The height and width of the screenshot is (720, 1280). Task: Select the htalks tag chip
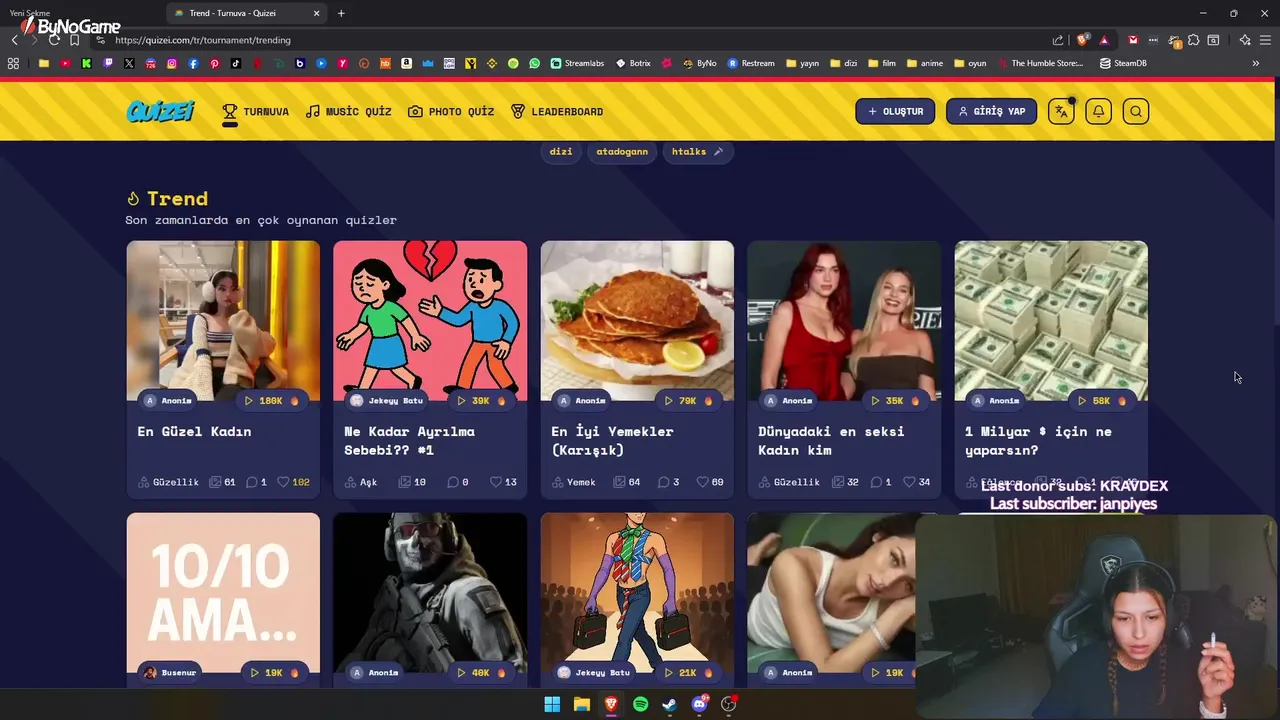tap(697, 151)
